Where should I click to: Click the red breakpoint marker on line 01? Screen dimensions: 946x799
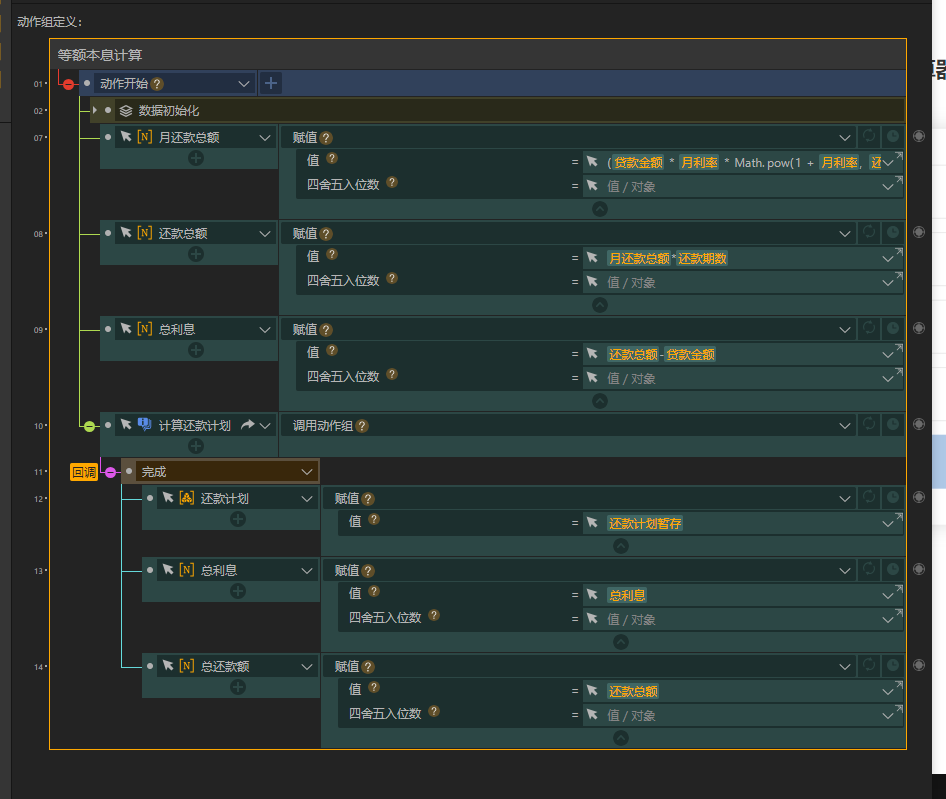(x=68, y=84)
